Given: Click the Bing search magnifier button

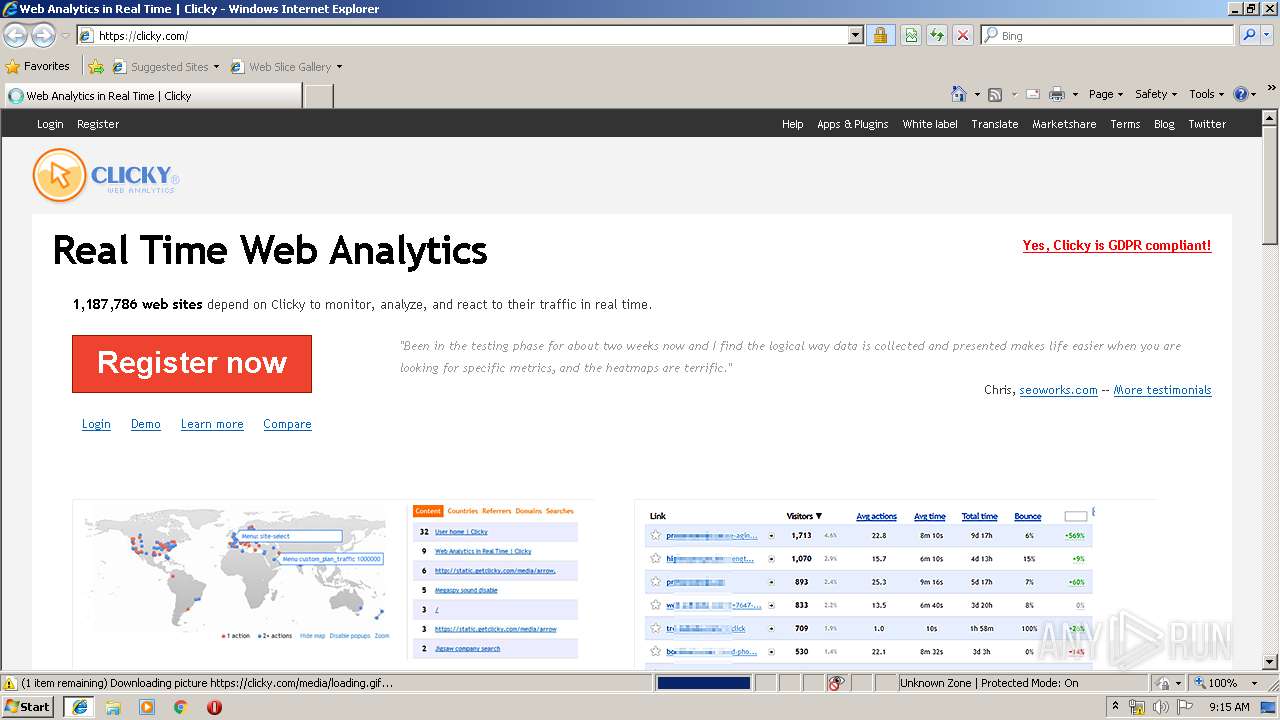Looking at the screenshot, I should tap(1249, 35).
